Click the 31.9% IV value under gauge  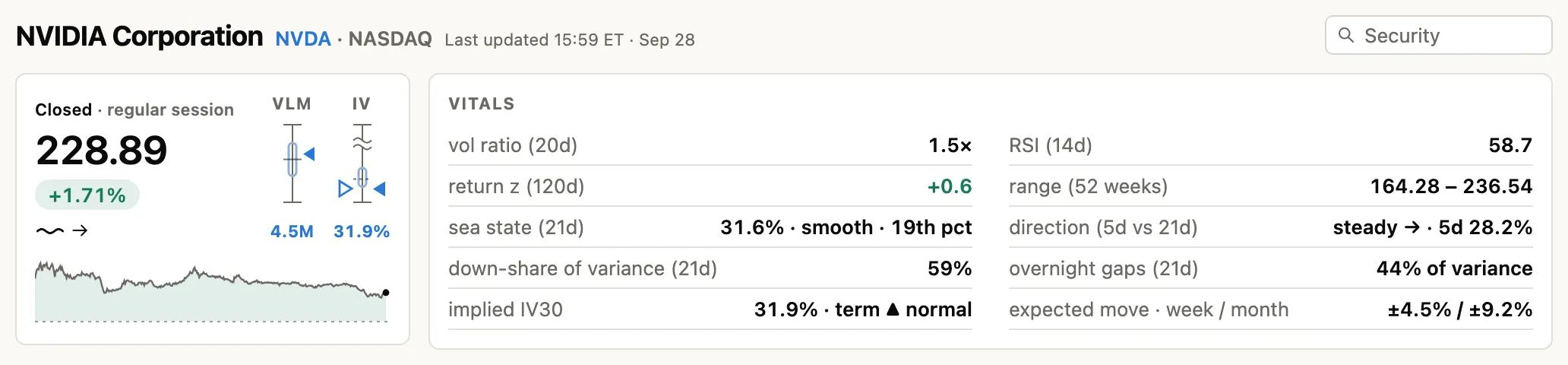[x=362, y=231]
